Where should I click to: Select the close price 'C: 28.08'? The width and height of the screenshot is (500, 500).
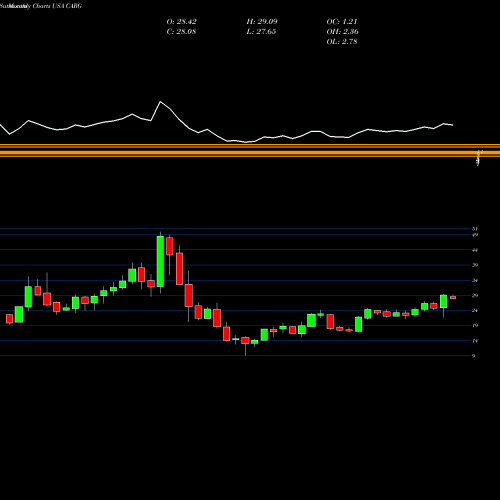(x=181, y=32)
